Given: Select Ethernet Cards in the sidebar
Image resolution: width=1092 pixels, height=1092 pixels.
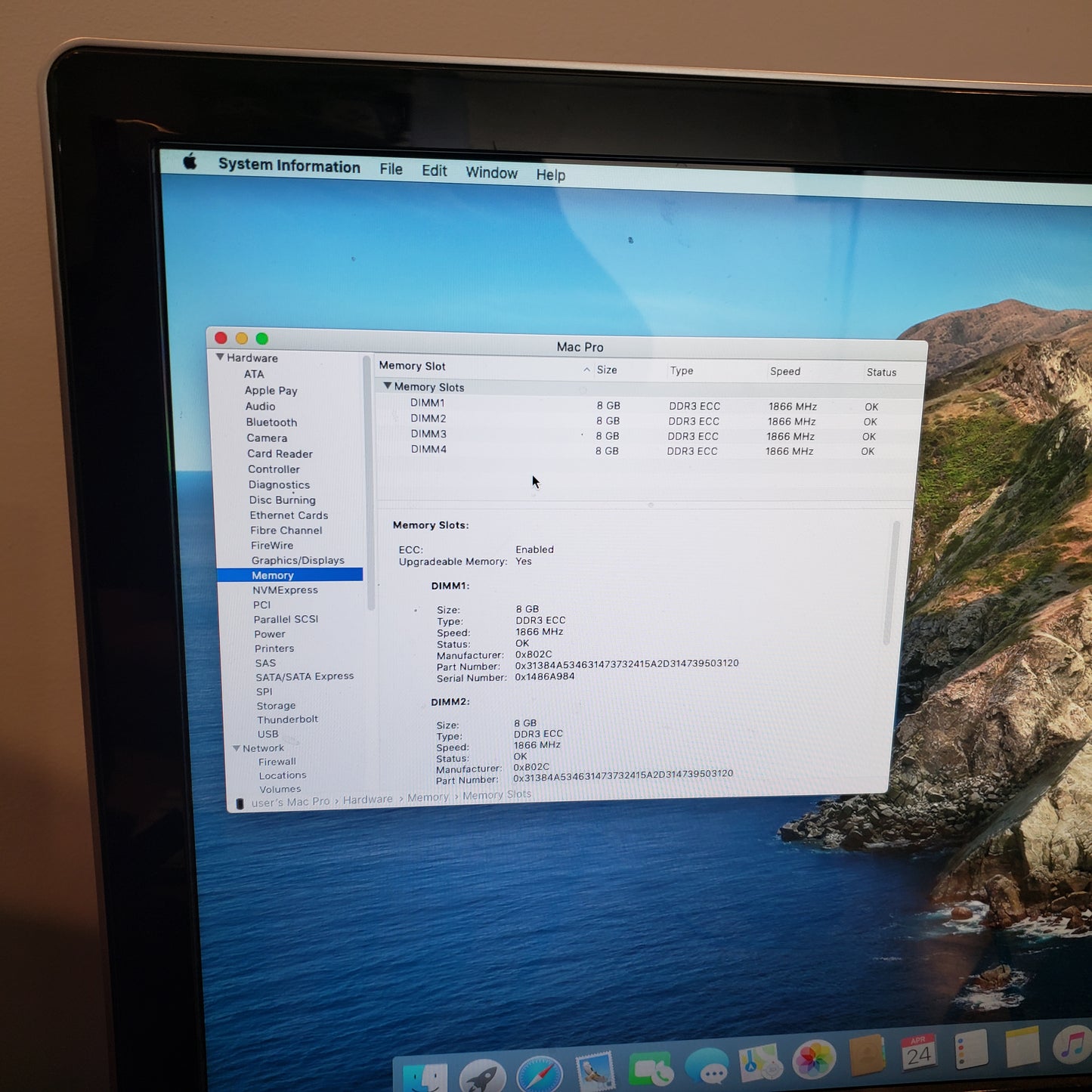Looking at the screenshot, I should [289, 515].
